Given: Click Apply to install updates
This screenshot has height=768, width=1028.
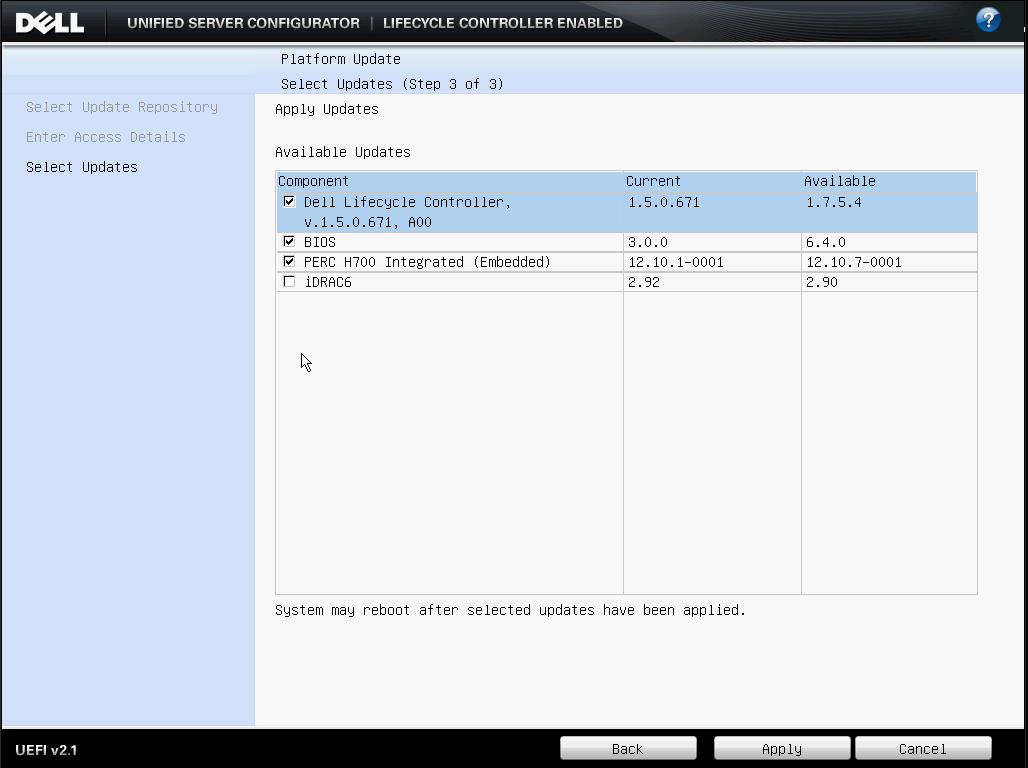Looking at the screenshot, I should [x=782, y=748].
